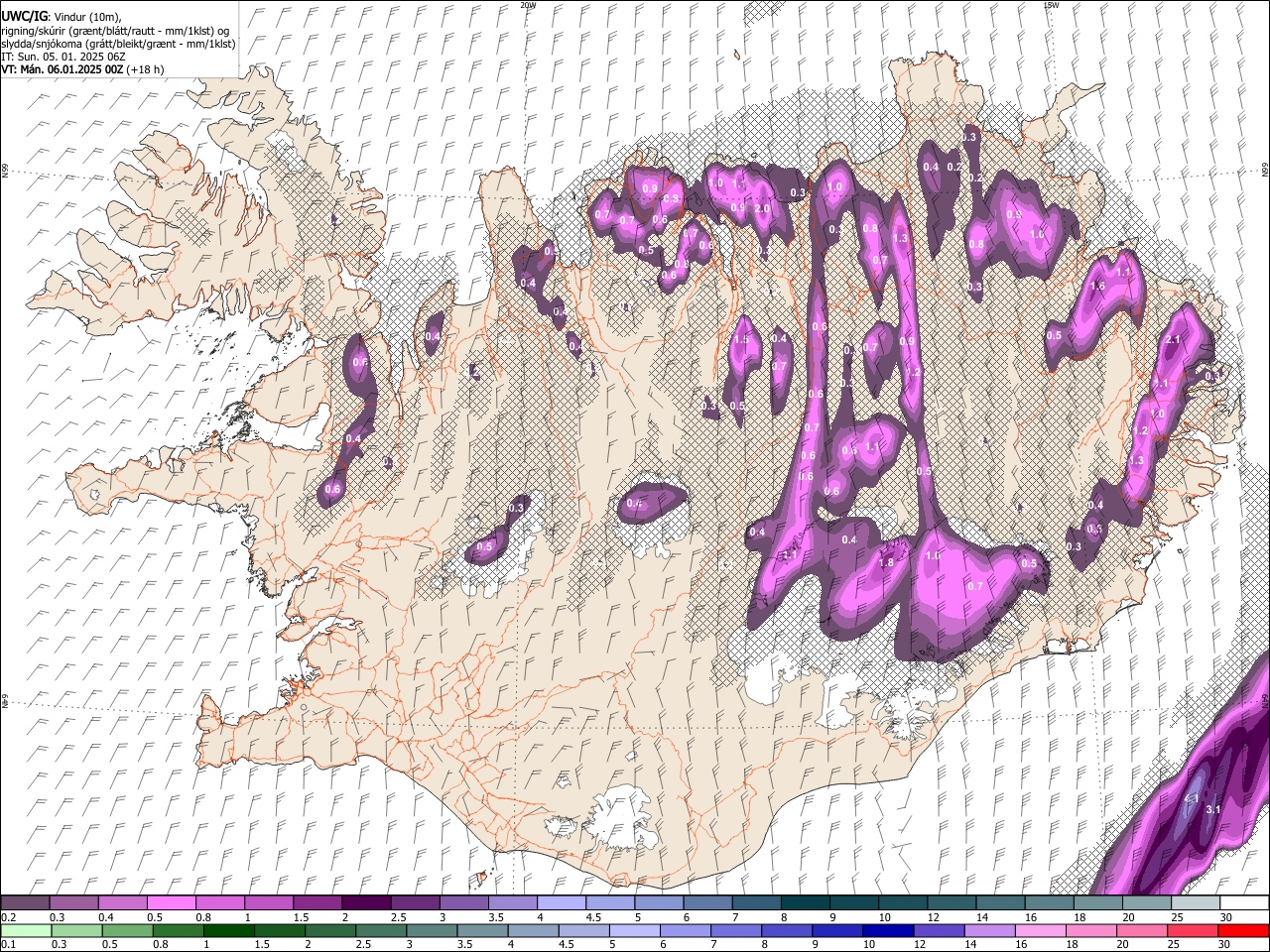The width and height of the screenshot is (1270, 952).
Task: Select the deep blue lower swatch between 10 and 12
Action: (x=887, y=930)
